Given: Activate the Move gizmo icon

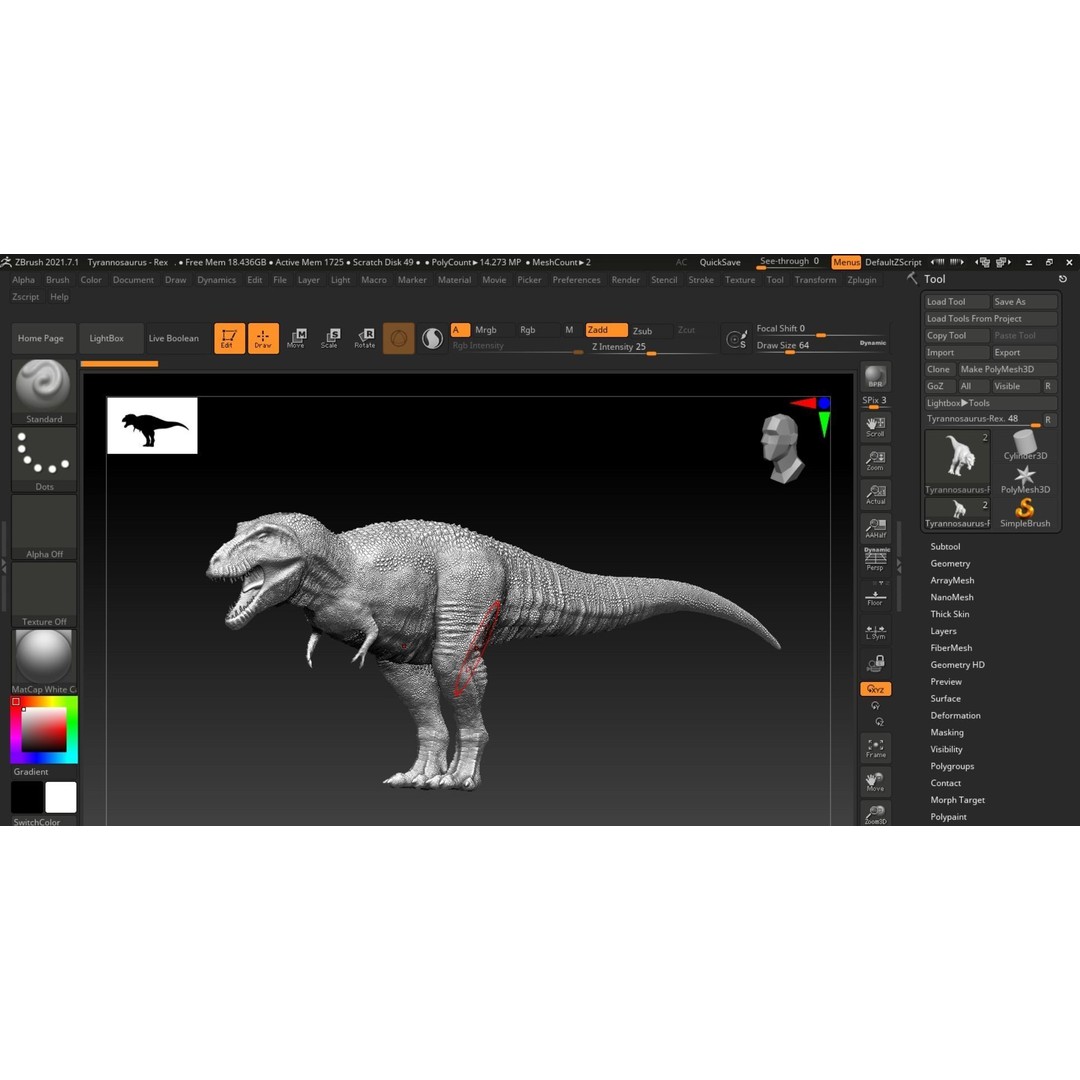Looking at the screenshot, I should click(x=297, y=338).
